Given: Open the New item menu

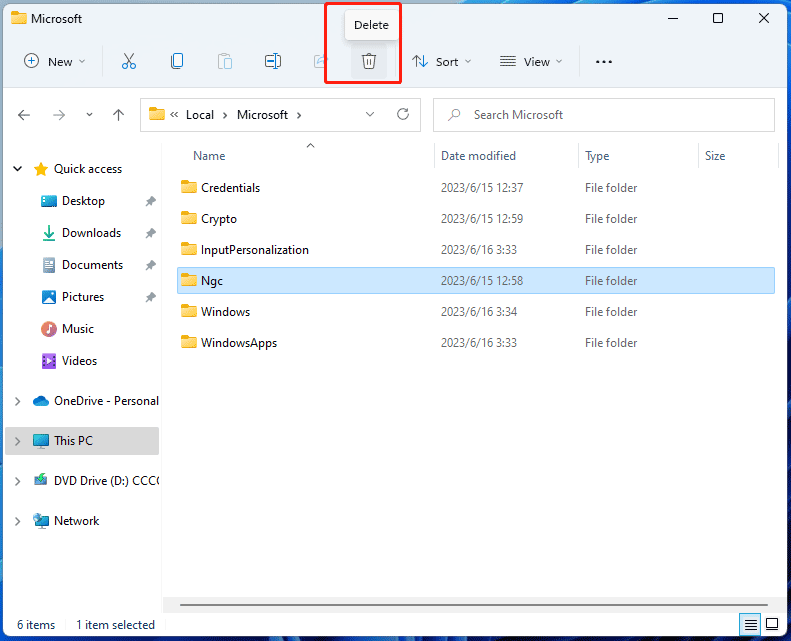Looking at the screenshot, I should click(x=54, y=62).
